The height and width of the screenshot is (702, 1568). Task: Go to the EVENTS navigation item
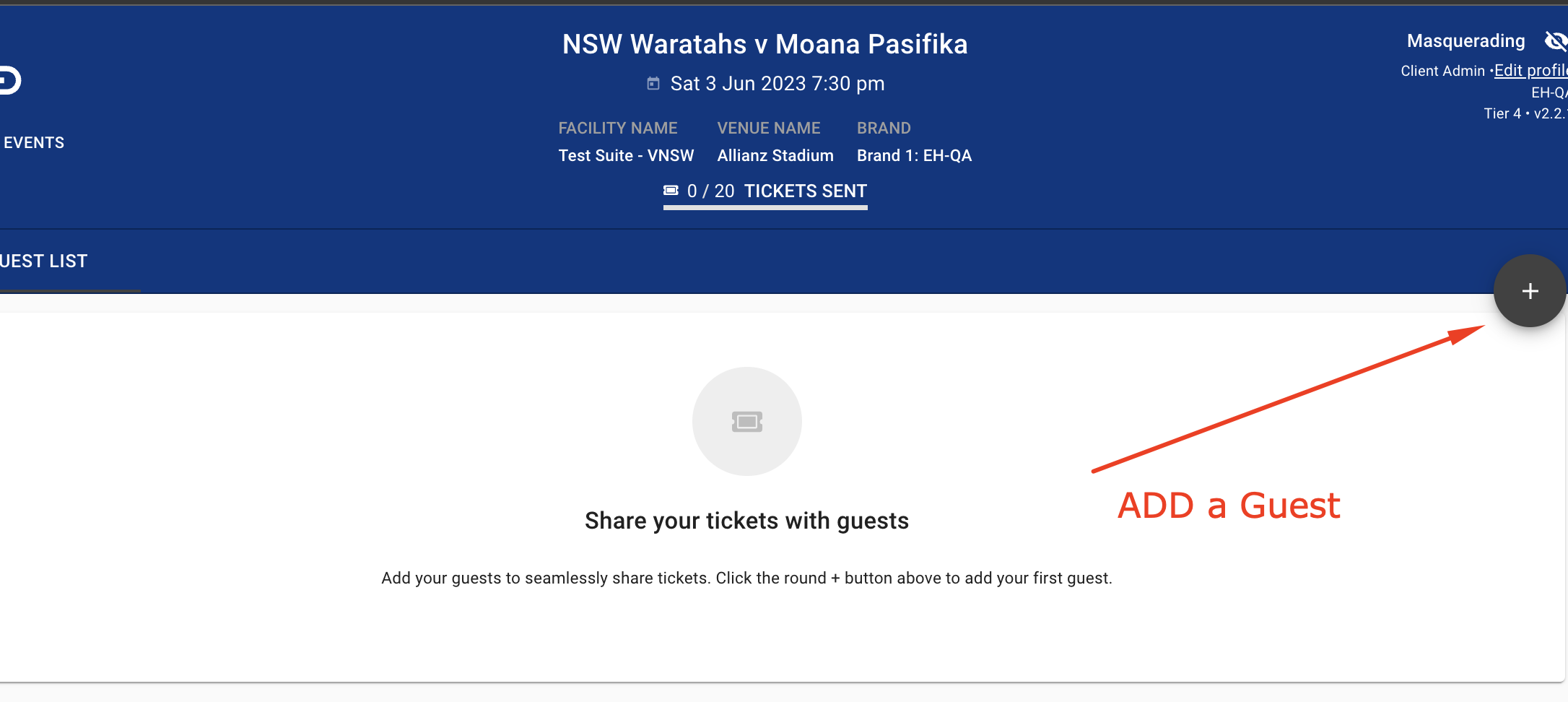click(34, 143)
